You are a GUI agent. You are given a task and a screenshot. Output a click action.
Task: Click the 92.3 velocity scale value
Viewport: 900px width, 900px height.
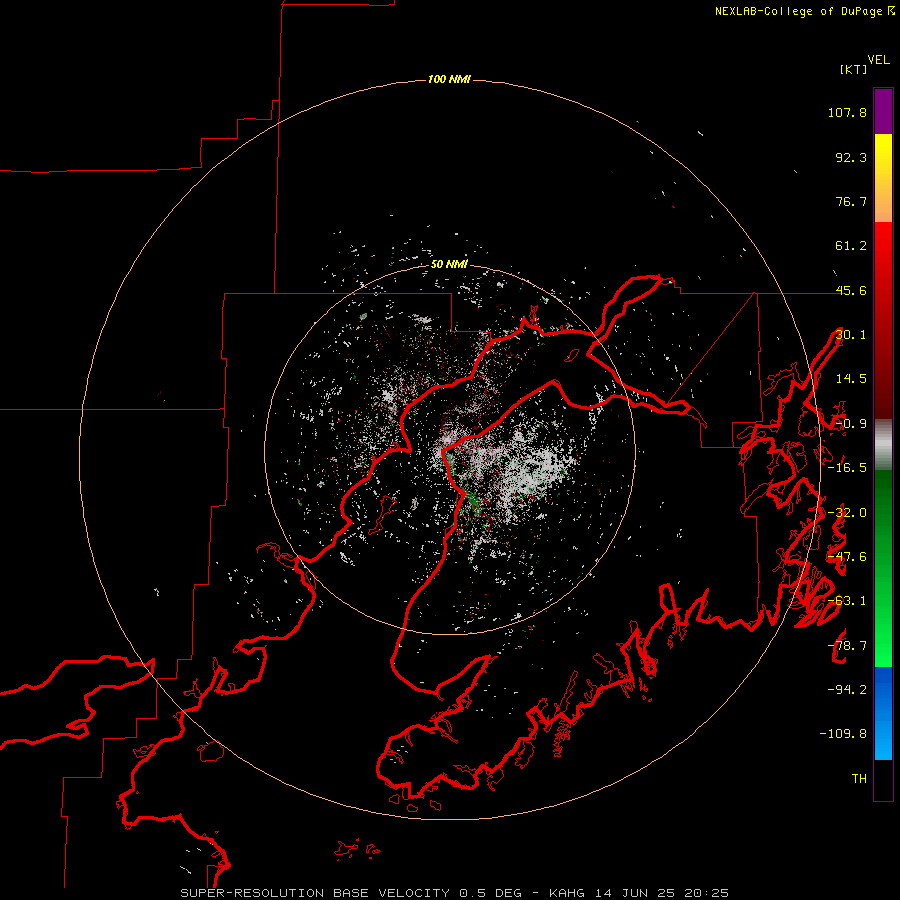(851, 157)
